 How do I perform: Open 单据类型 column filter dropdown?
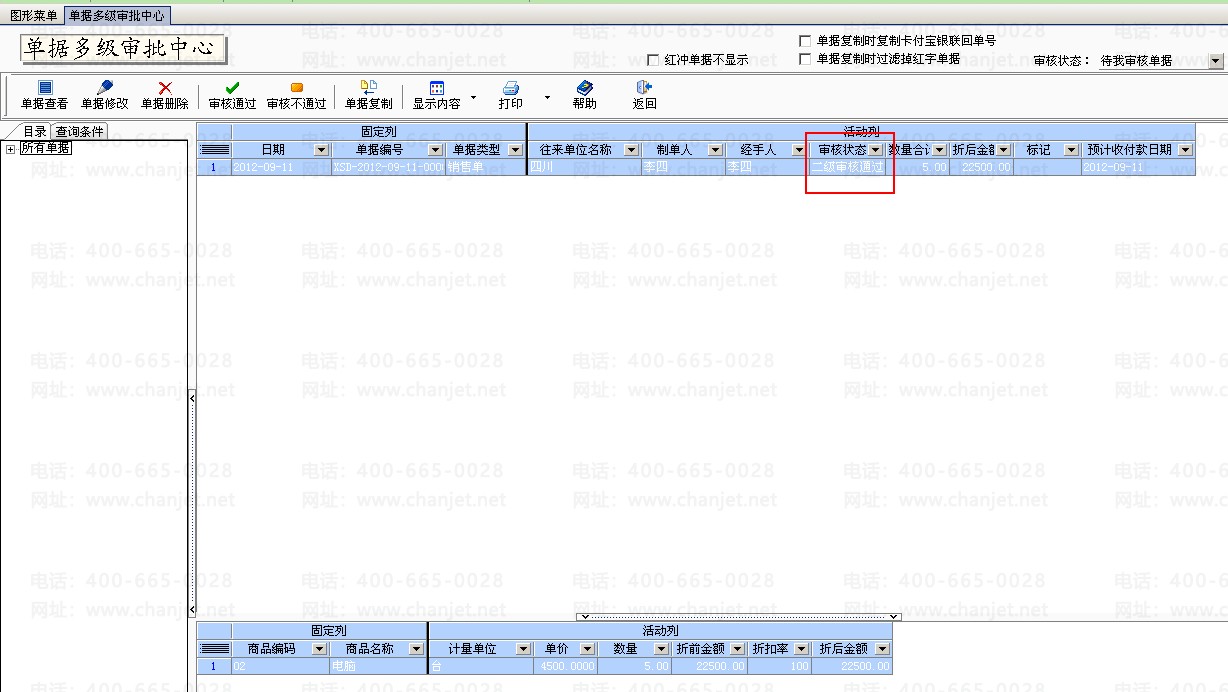coord(515,150)
